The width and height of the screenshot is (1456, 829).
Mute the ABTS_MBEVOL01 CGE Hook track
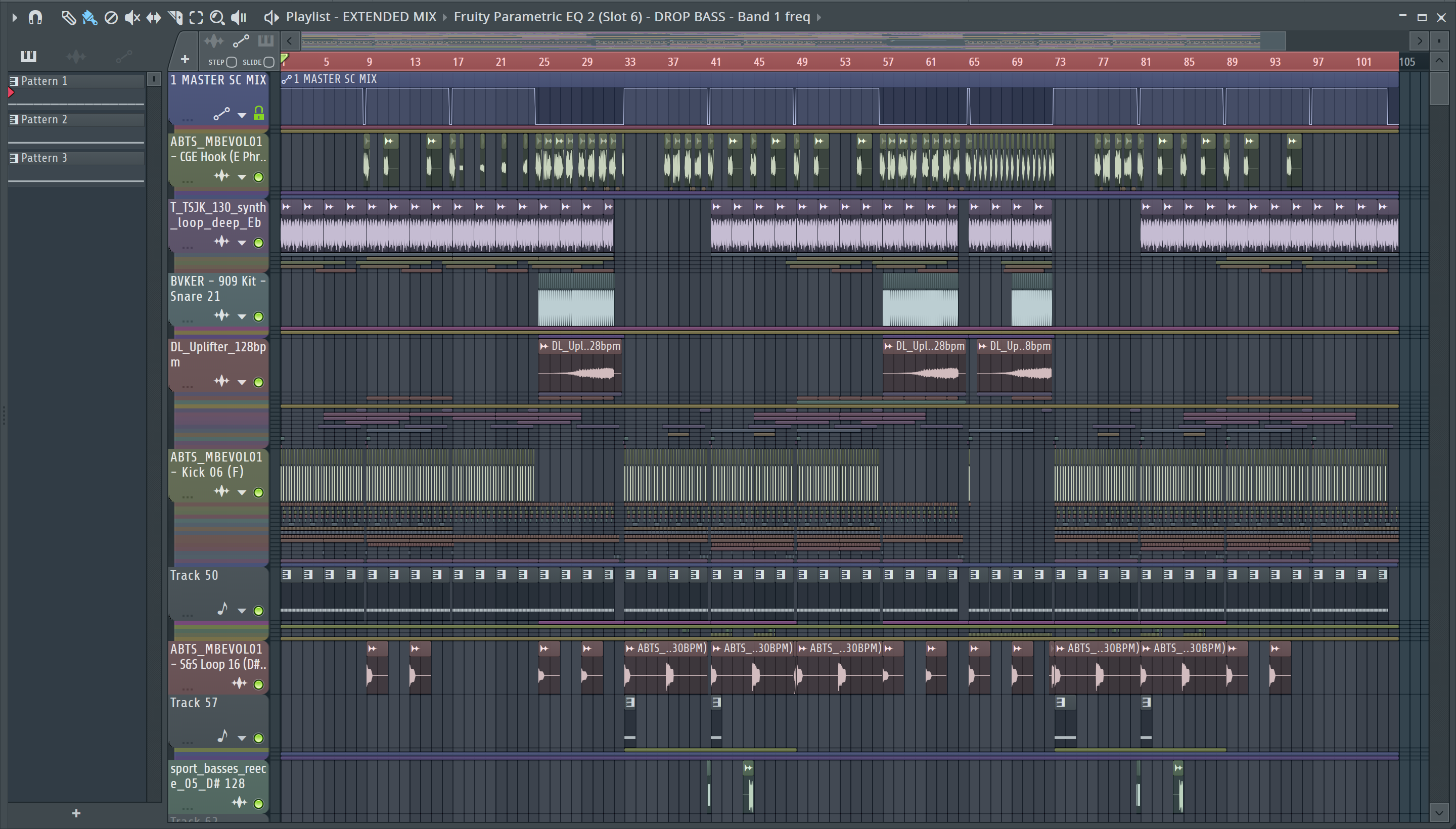coord(258,177)
